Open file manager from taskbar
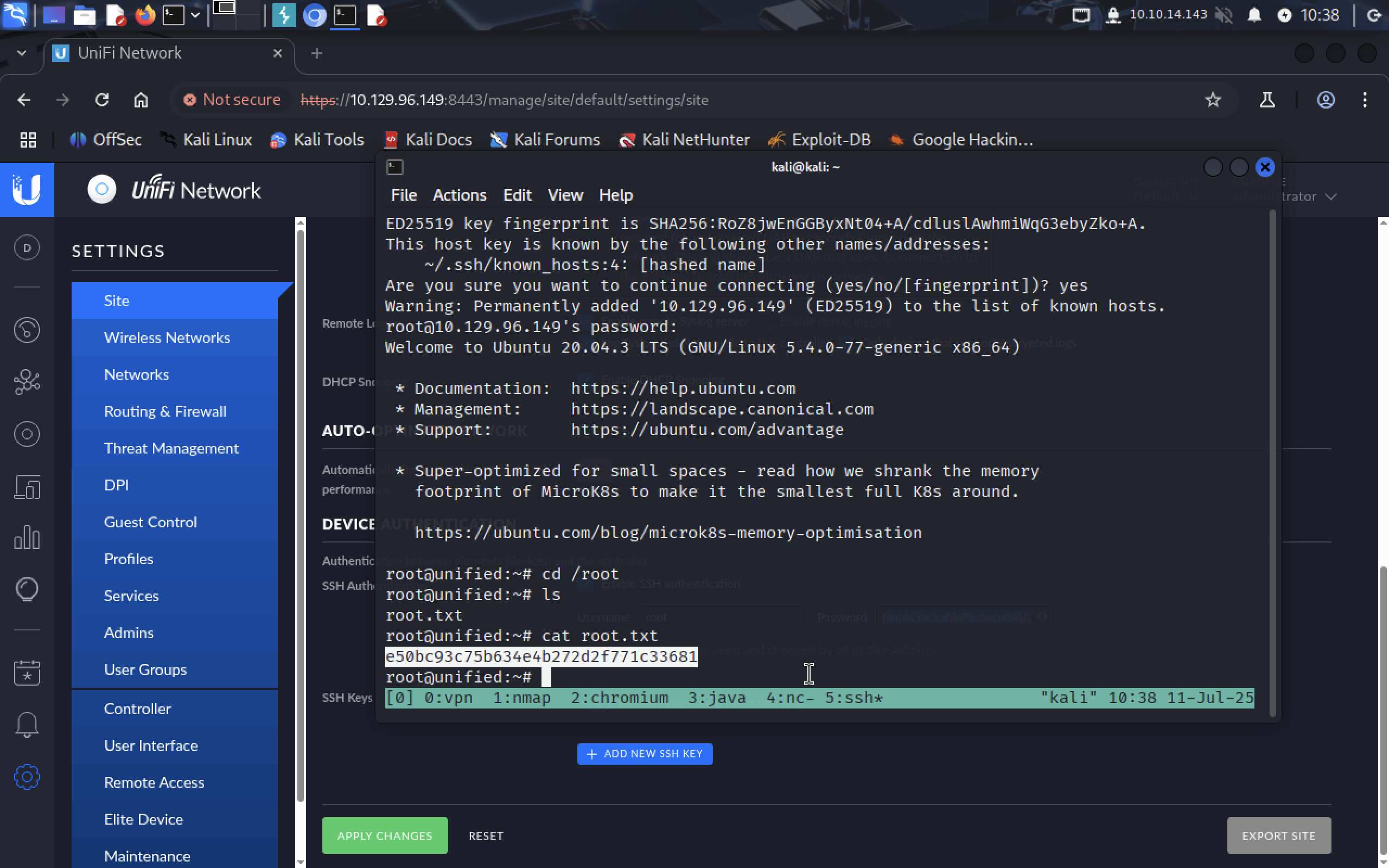This screenshot has width=1389, height=868. click(x=85, y=15)
